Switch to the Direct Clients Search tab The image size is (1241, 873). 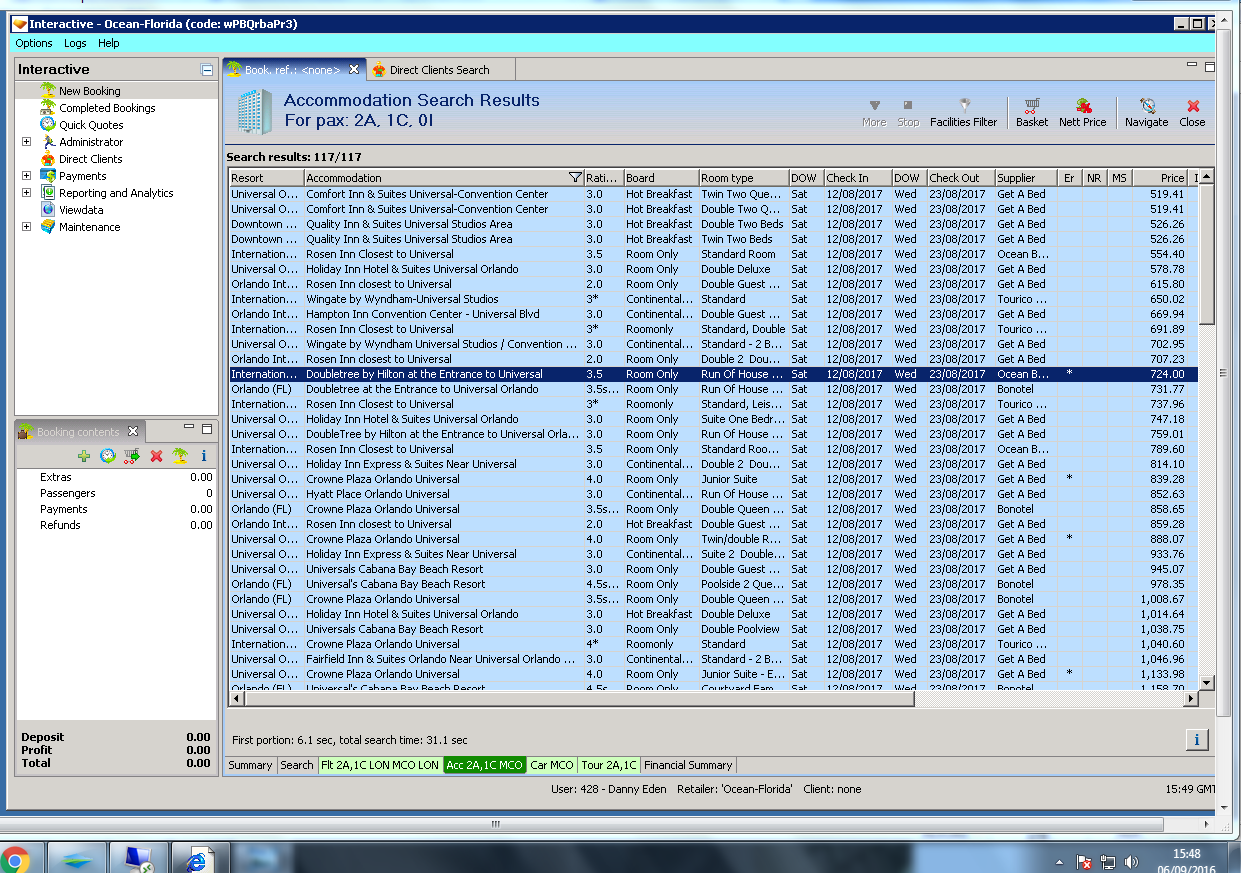point(439,70)
